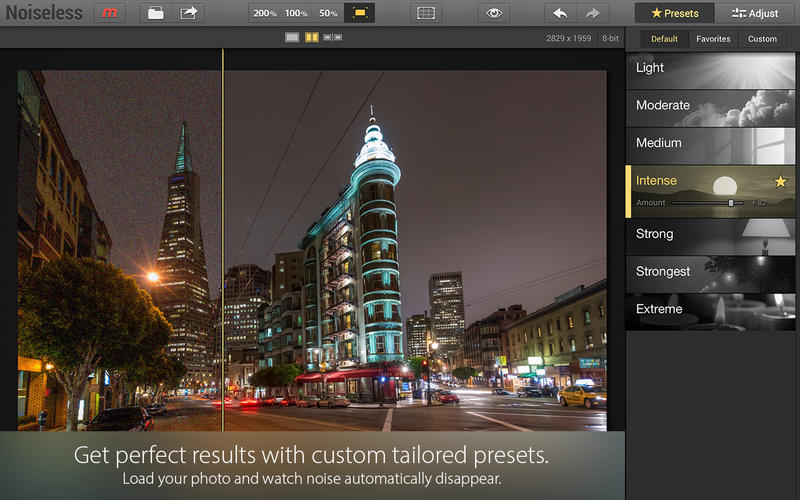Switch to the Favorites presets tab
This screenshot has height=500, width=800.
(712, 39)
